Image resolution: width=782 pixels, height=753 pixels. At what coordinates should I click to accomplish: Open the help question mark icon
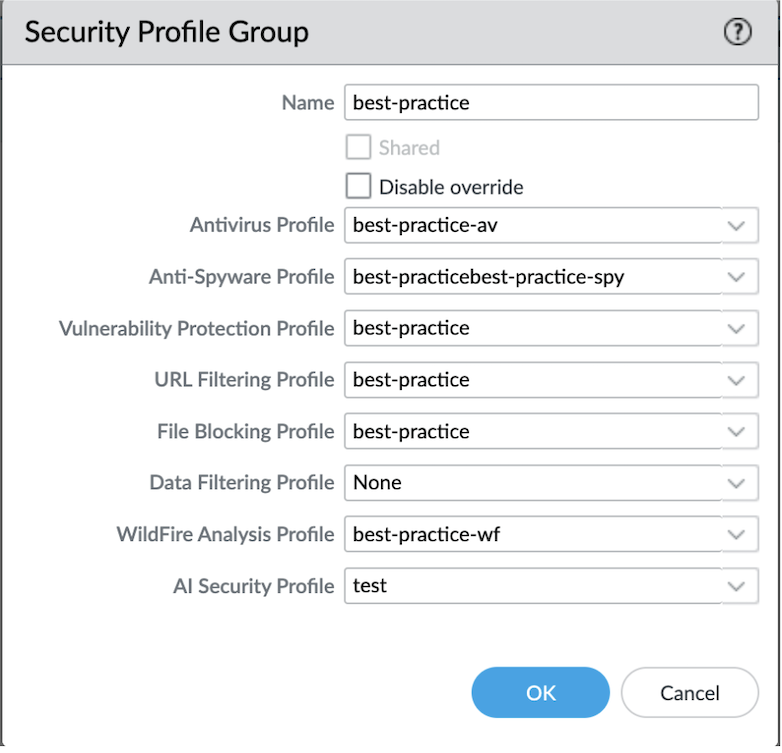737,32
